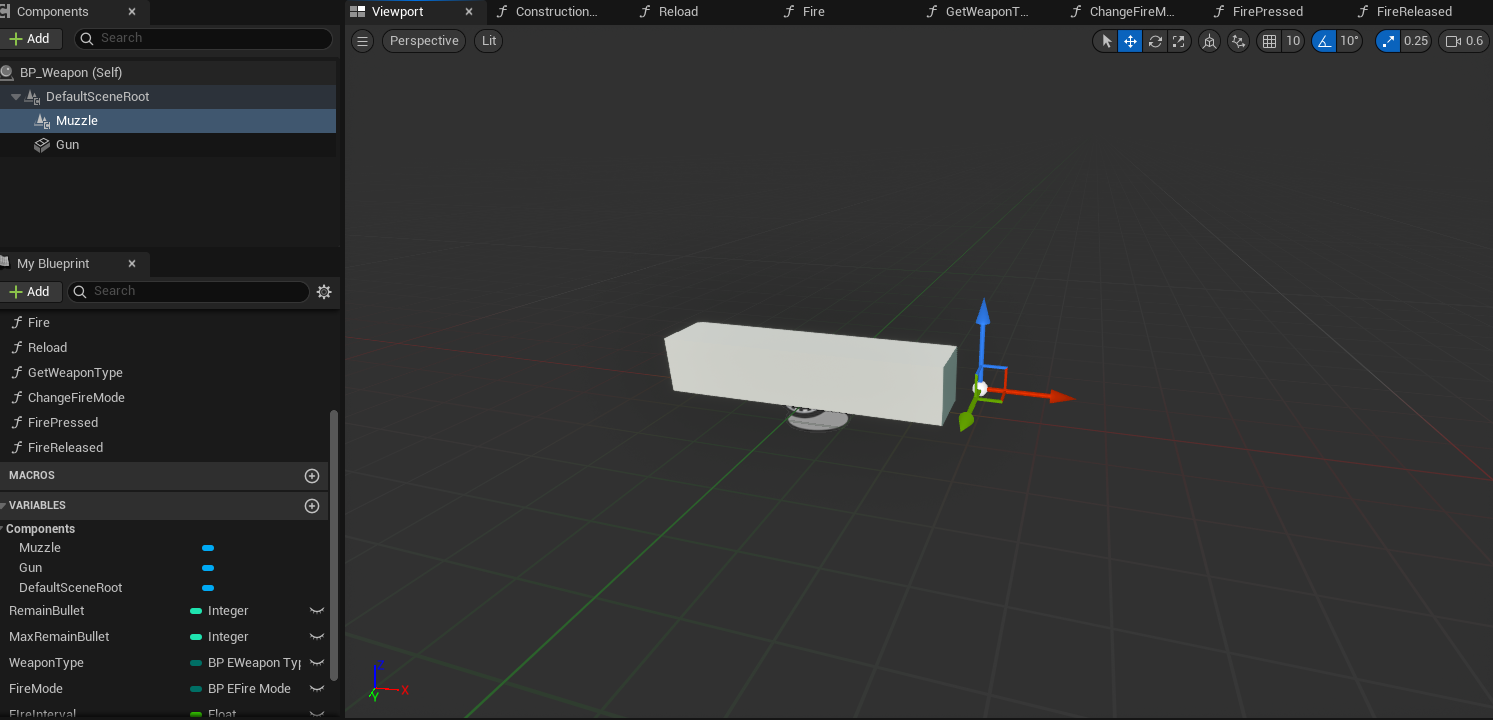Open grid snap value 10 dropdown
Viewport: 1493px width, 720px height.
click(1293, 41)
